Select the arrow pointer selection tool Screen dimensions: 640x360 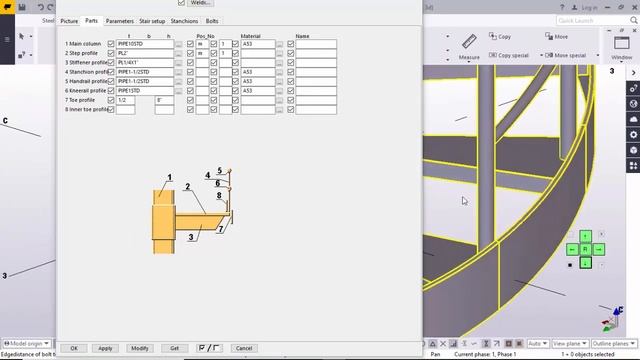click(x=22, y=36)
